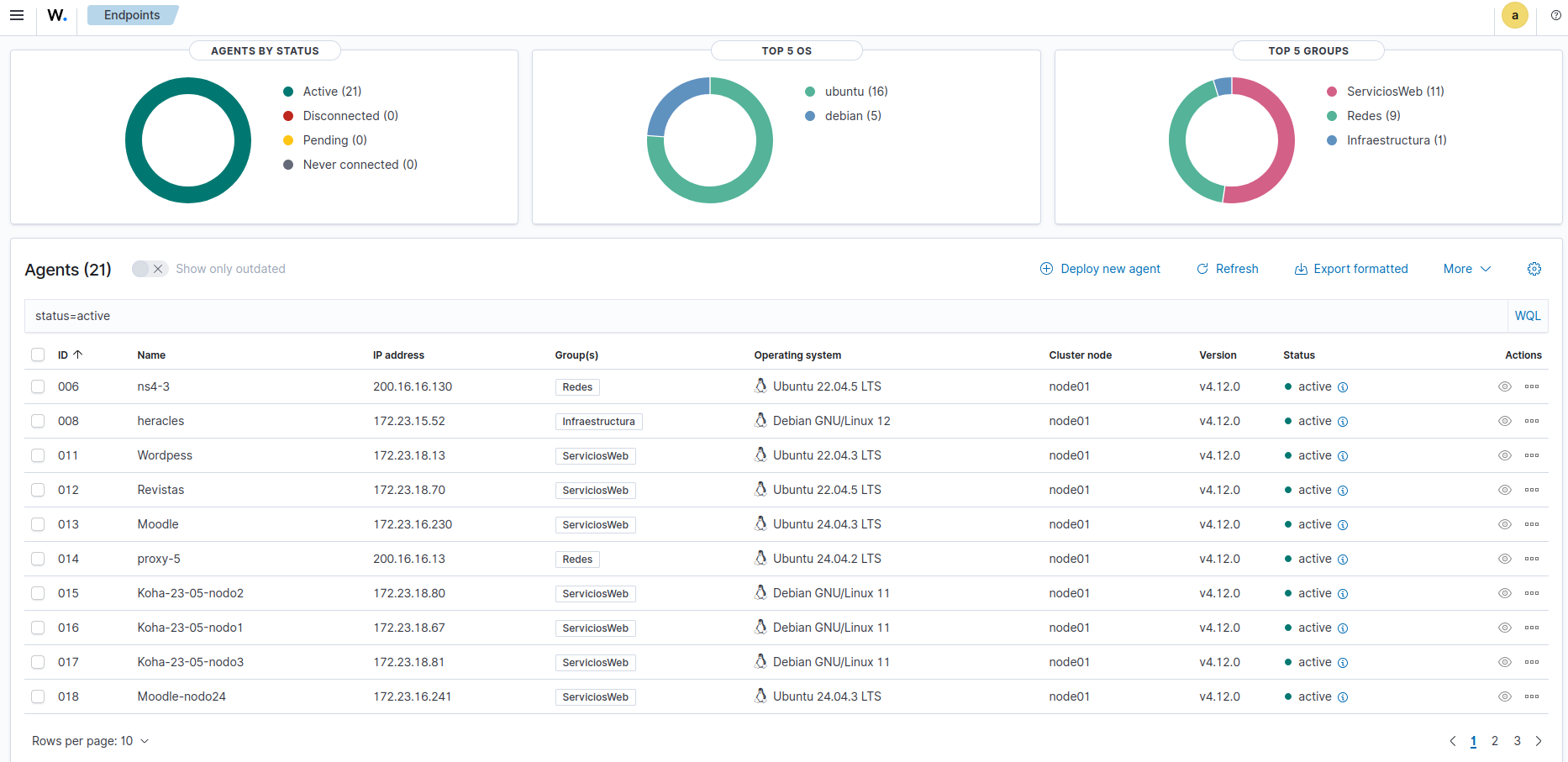
Task: Click ServiciosWeb badge in Wordpess row
Action: tap(595, 456)
